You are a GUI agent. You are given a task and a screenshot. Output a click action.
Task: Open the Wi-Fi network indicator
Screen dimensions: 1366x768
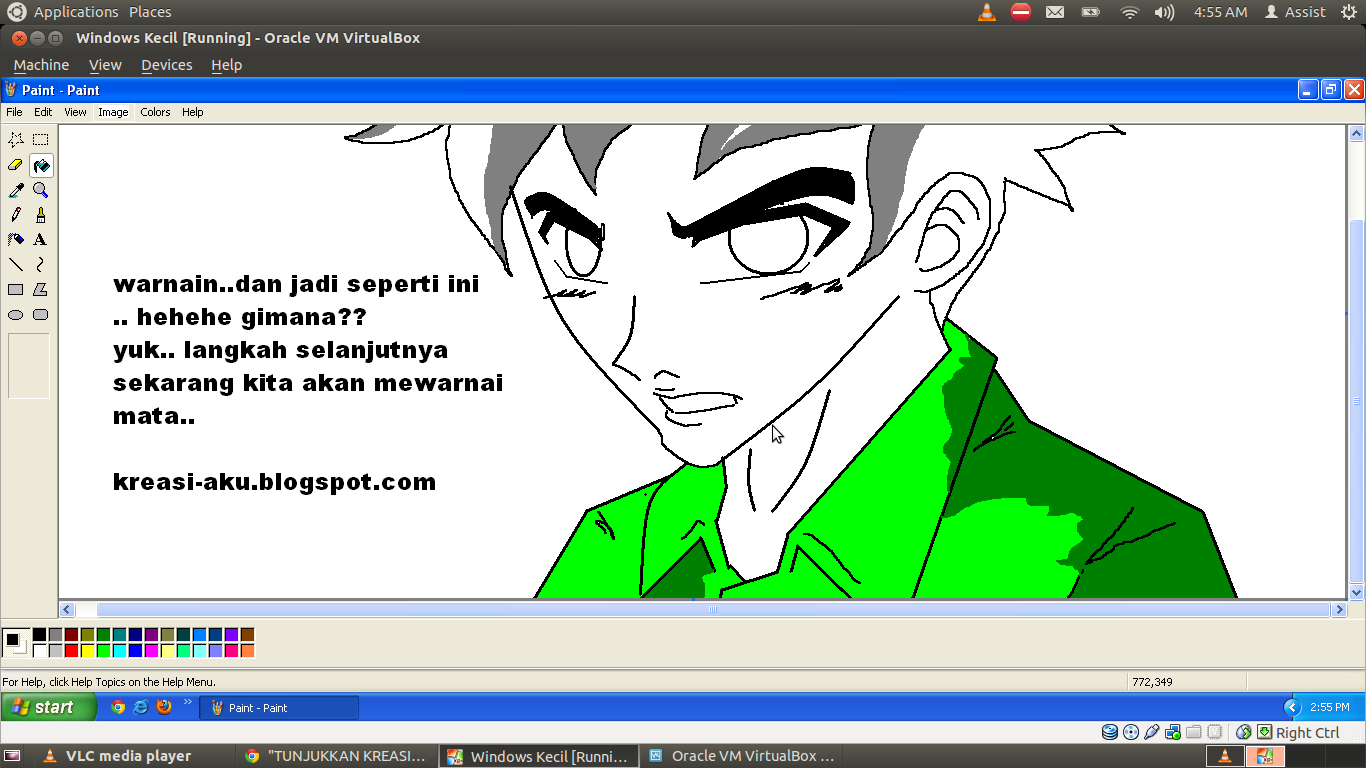(1130, 12)
